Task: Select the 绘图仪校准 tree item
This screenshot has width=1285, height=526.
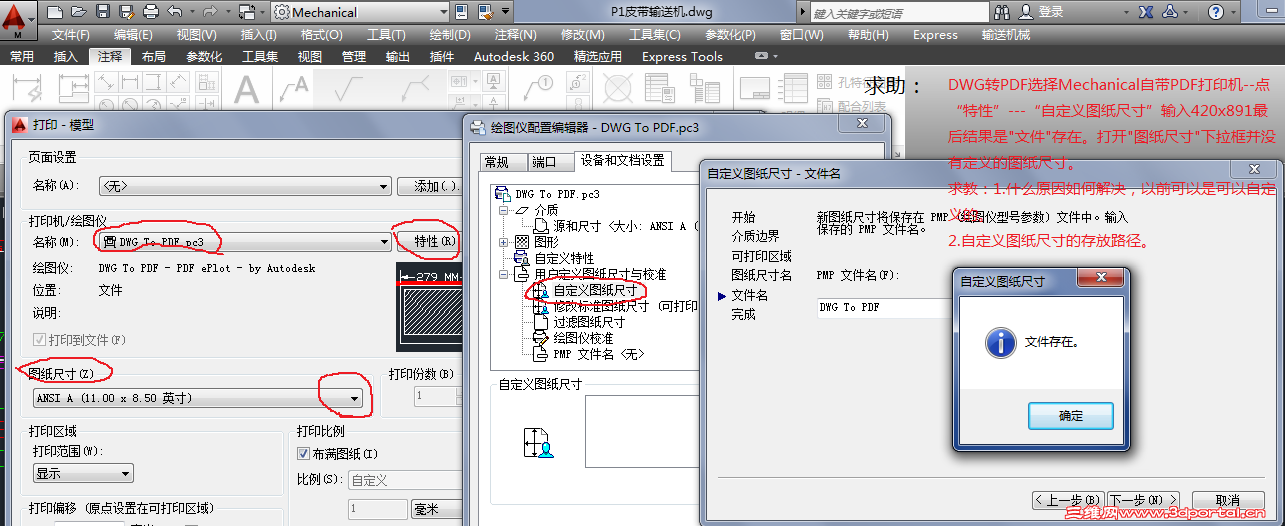Action: pos(583,338)
